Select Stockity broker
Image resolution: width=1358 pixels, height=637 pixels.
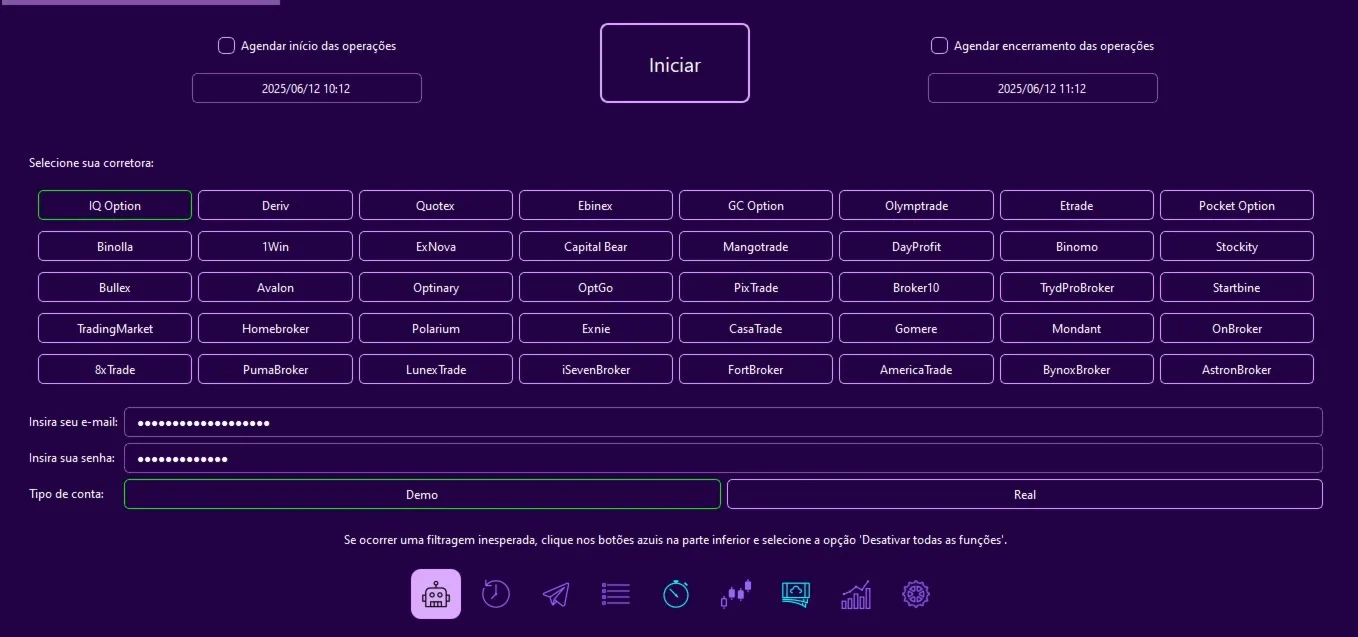point(1237,246)
